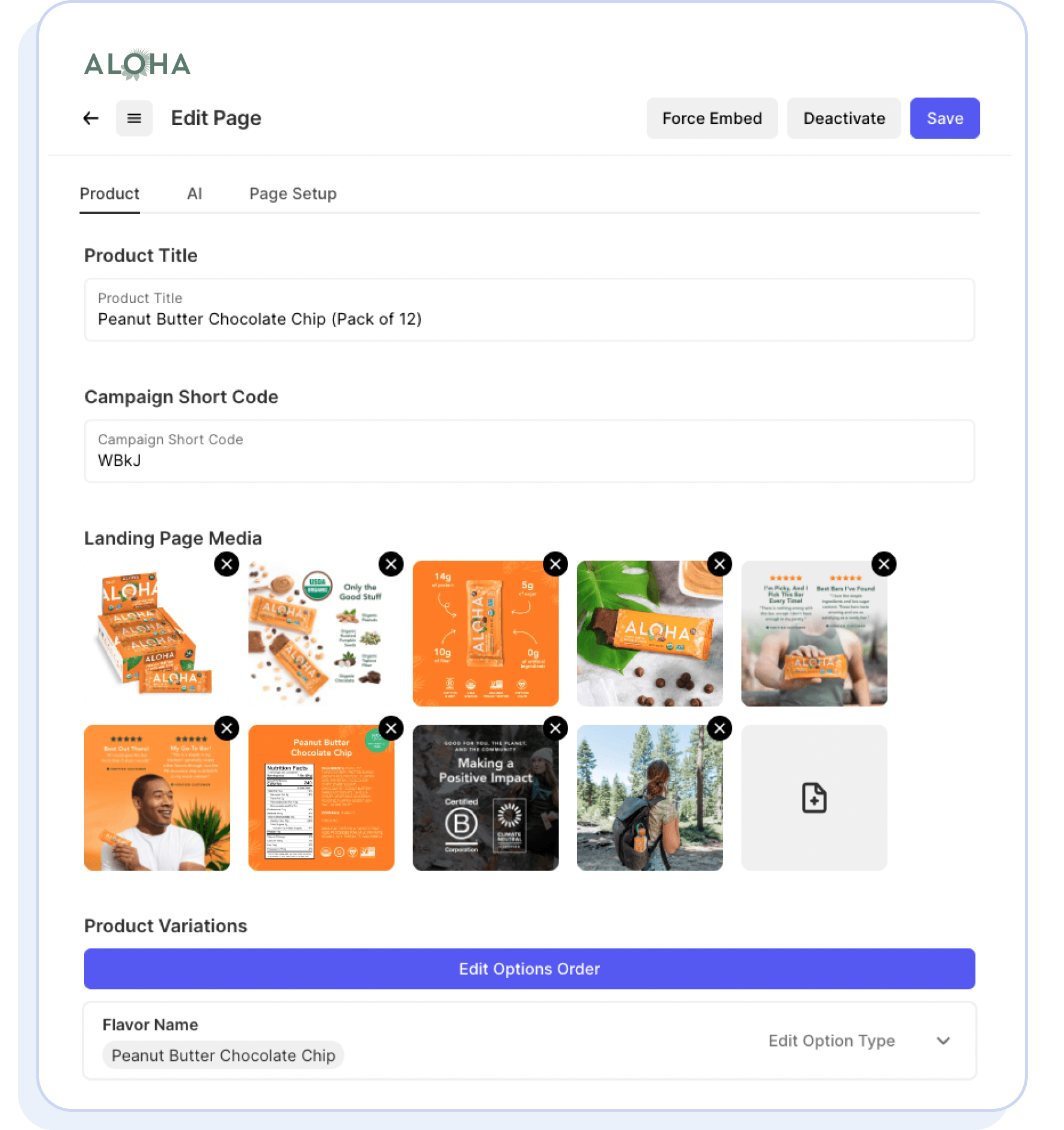Focus the Campaign Short Code field
Image resolution: width=1064 pixels, height=1130 pixels.
[530, 451]
